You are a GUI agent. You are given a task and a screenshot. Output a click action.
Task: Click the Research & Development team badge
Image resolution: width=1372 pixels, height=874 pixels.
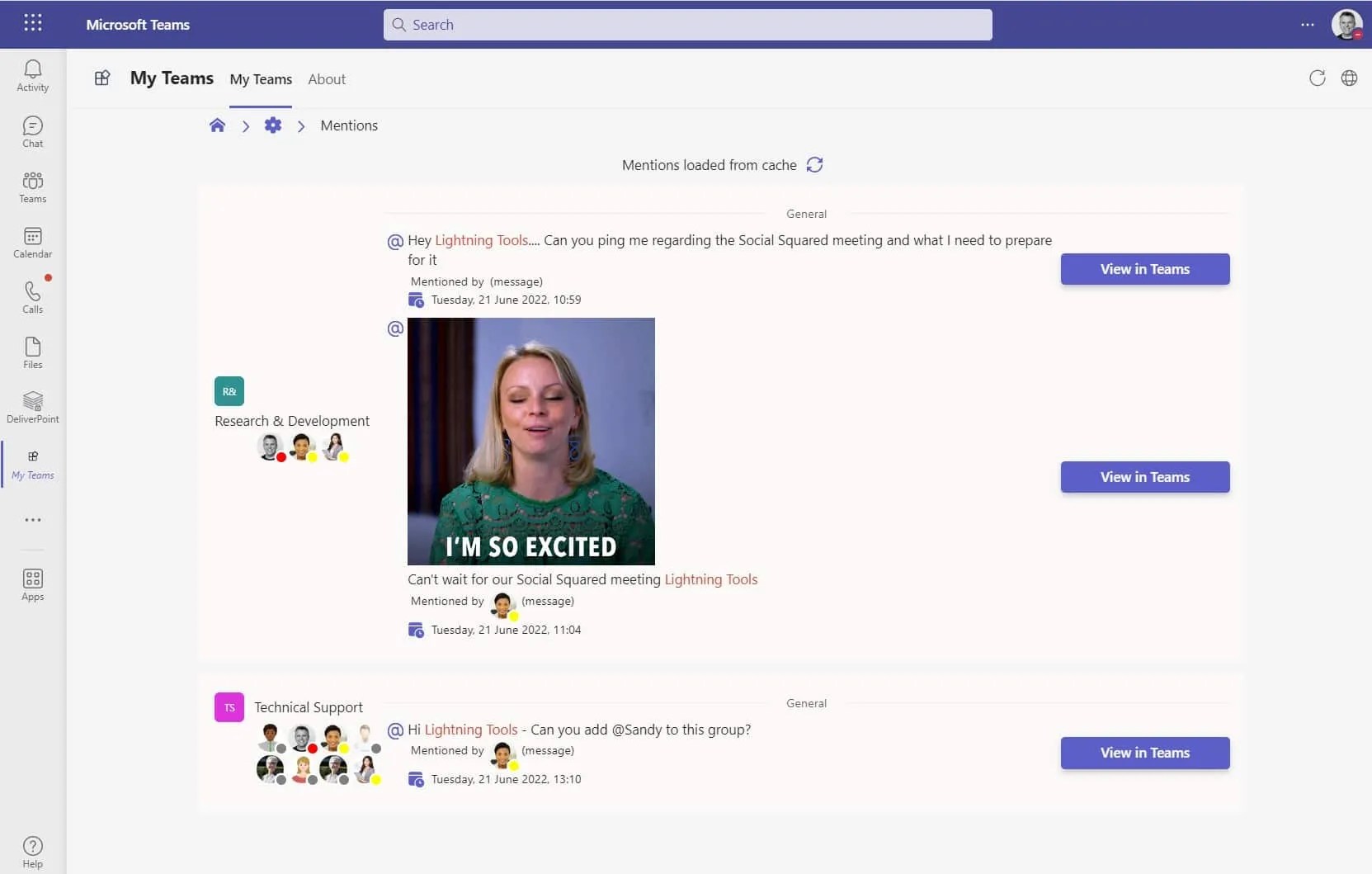[229, 391]
